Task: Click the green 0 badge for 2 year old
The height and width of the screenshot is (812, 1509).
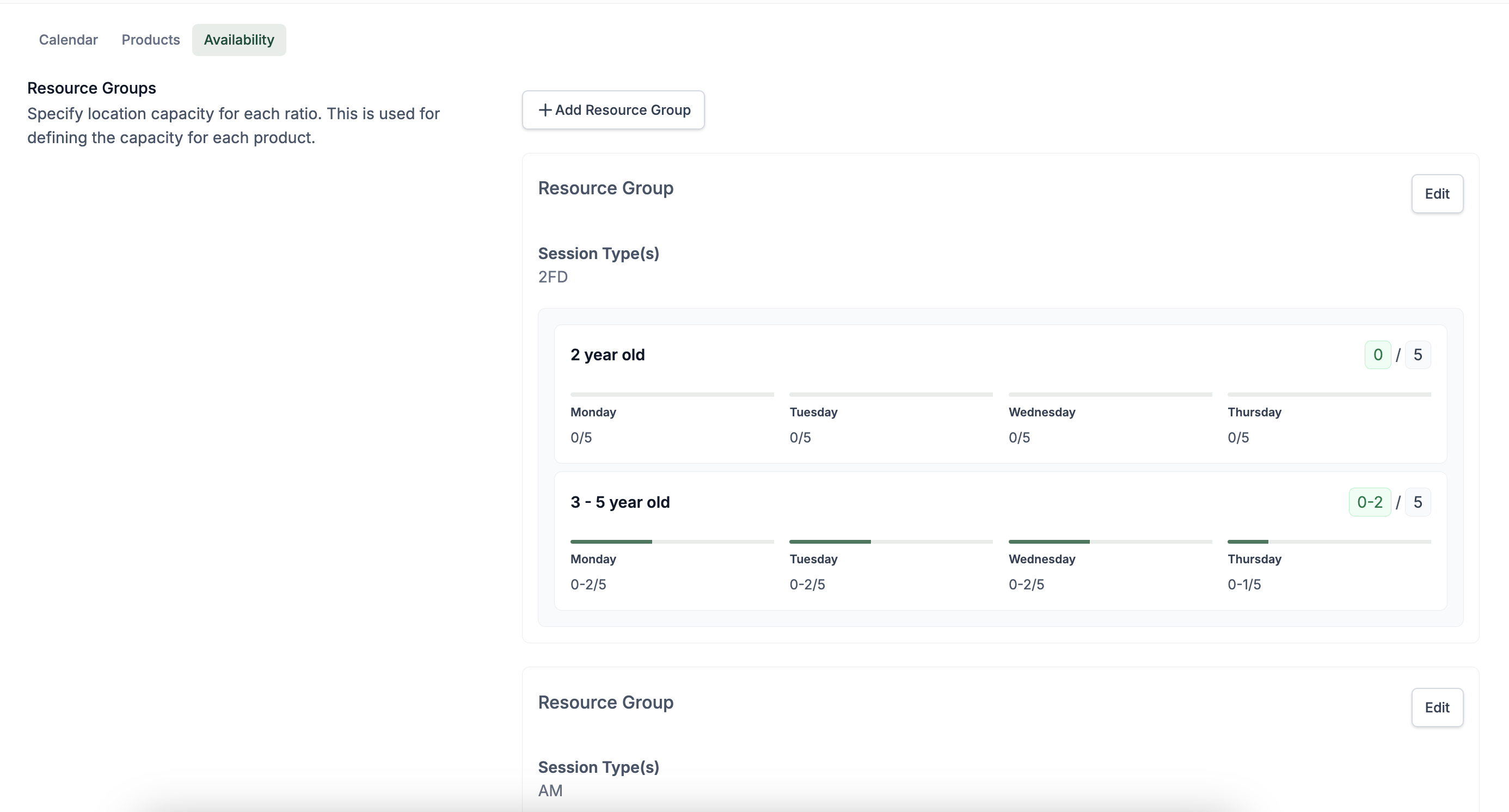Action: [x=1377, y=355]
